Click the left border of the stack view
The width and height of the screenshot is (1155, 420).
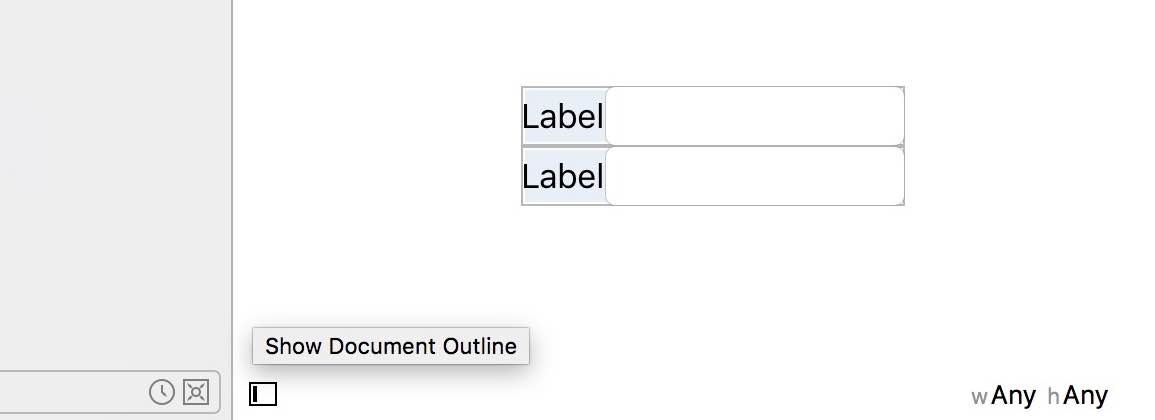pyautogui.click(x=522, y=146)
